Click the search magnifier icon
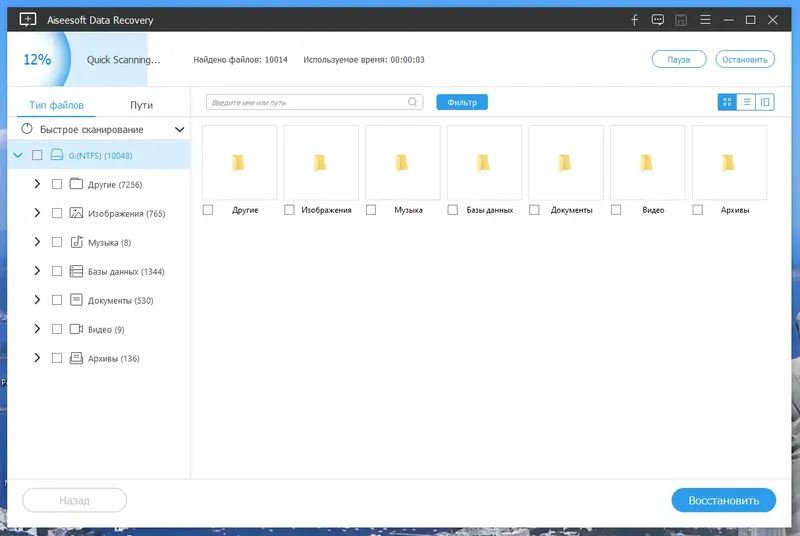 [x=412, y=102]
